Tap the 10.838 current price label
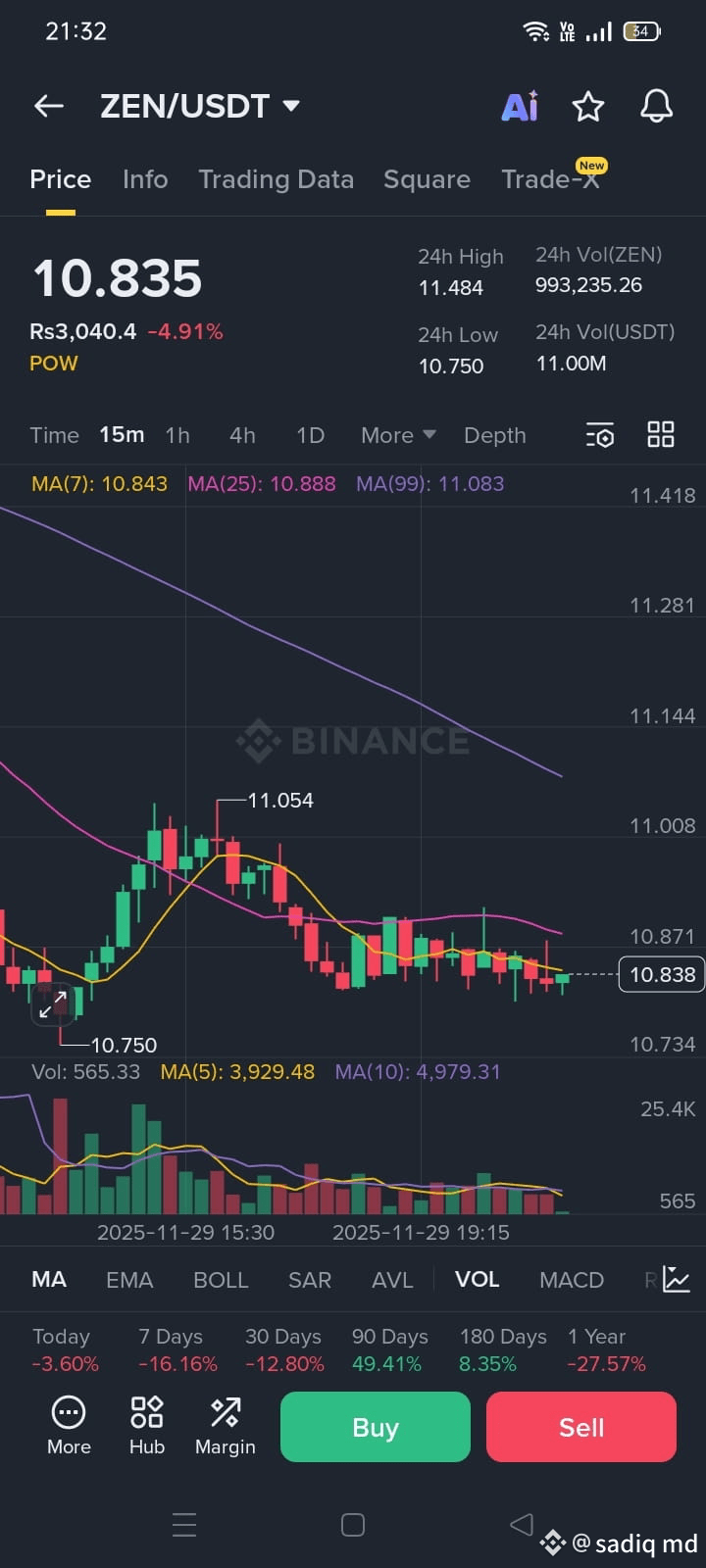The width and height of the screenshot is (706, 1568). 661,974
